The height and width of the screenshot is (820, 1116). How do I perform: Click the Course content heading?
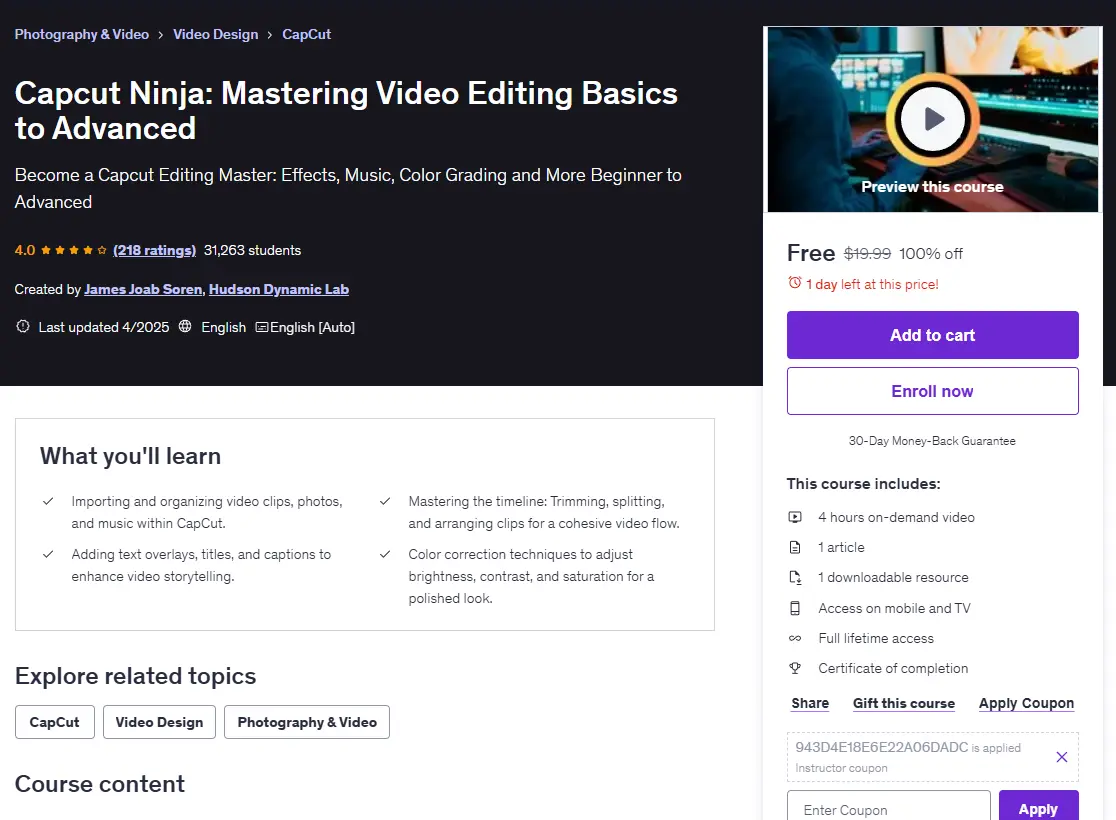(x=100, y=784)
